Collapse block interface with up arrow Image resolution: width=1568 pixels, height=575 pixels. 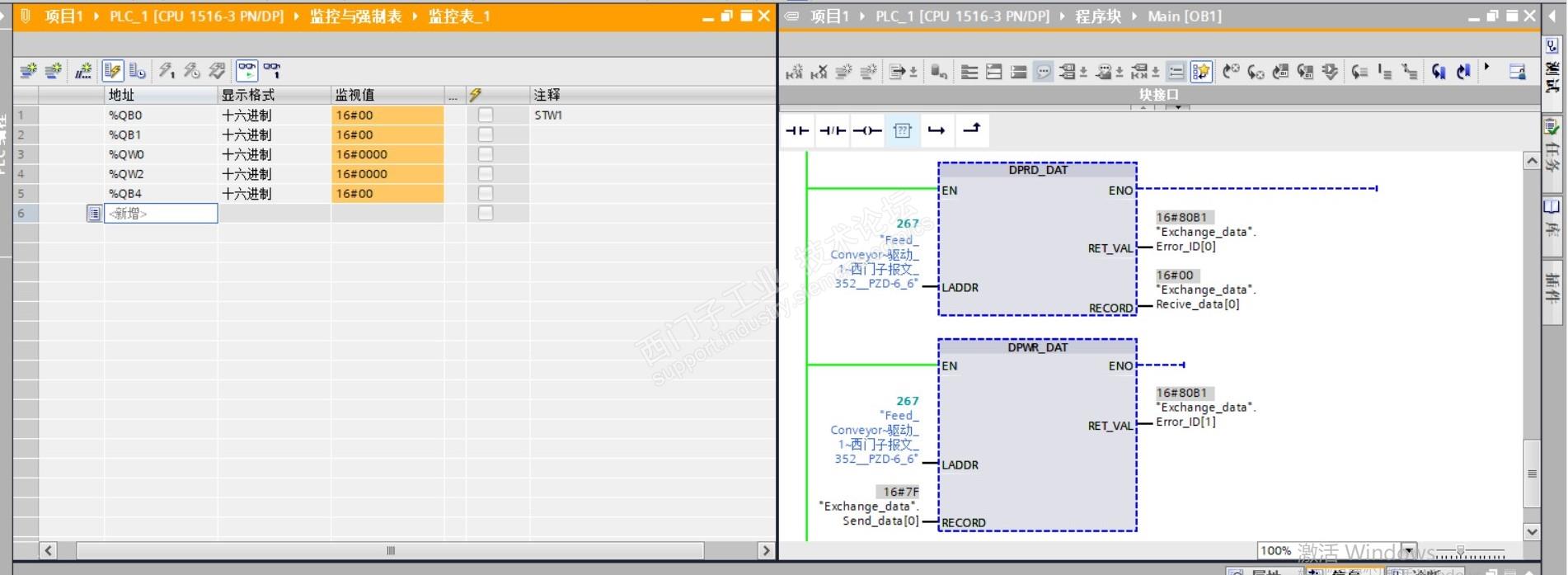1143,107
